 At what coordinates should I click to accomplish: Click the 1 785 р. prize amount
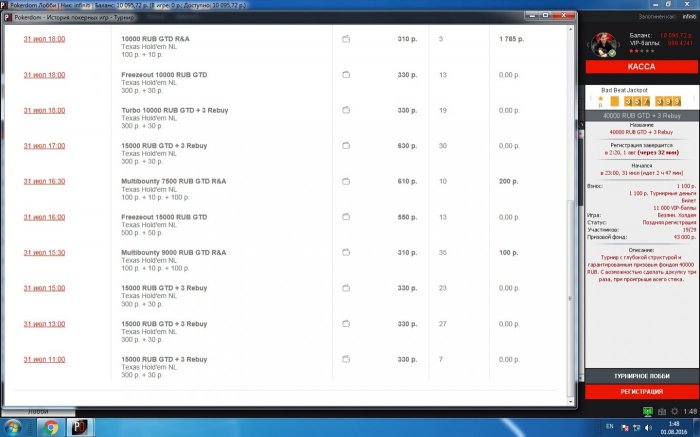pyautogui.click(x=512, y=39)
